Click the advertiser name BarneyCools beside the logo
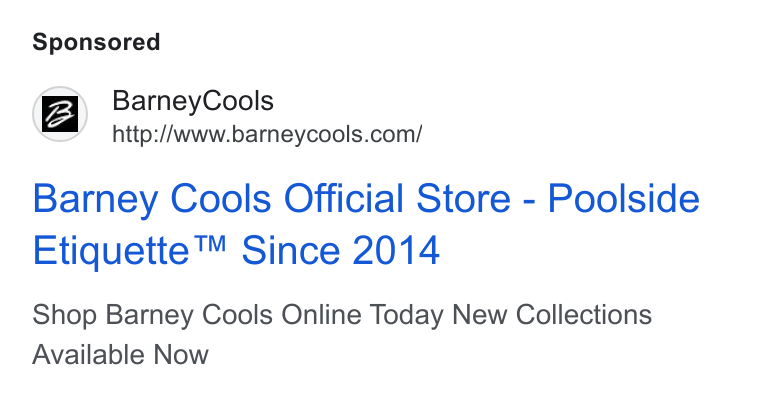This screenshot has height=398, width=760. pyautogui.click(x=193, y=101)
